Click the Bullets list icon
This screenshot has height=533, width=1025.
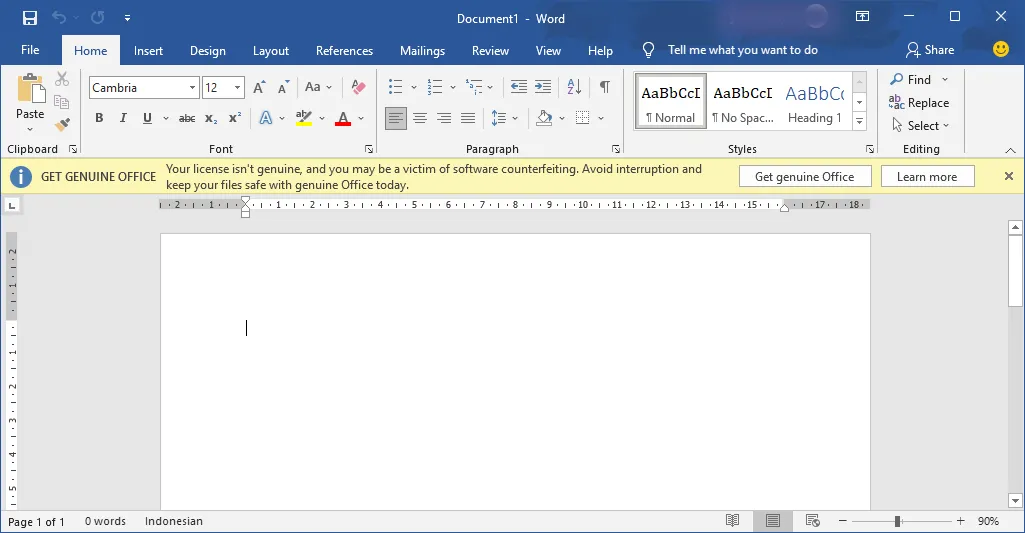(x=396, y=88)
